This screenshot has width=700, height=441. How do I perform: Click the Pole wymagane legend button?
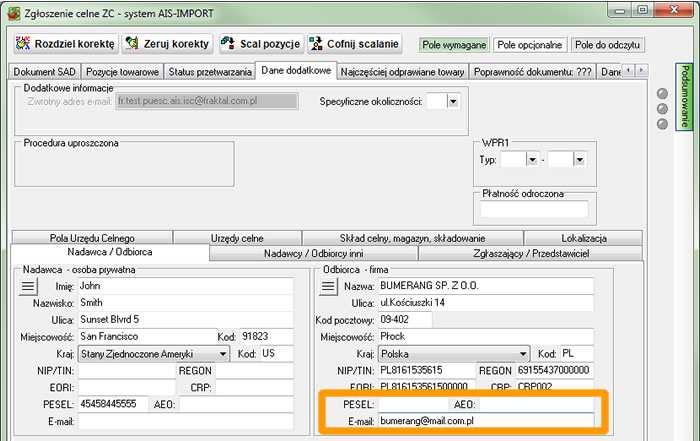(x=454, y=45)
